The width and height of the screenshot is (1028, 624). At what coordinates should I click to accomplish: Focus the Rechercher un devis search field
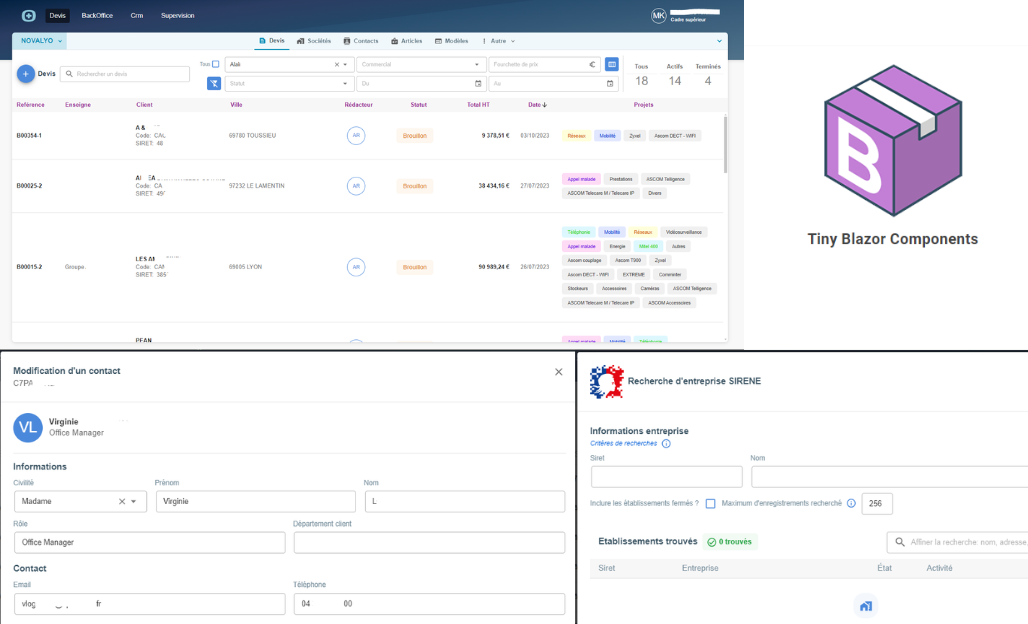tap(125, 74)
